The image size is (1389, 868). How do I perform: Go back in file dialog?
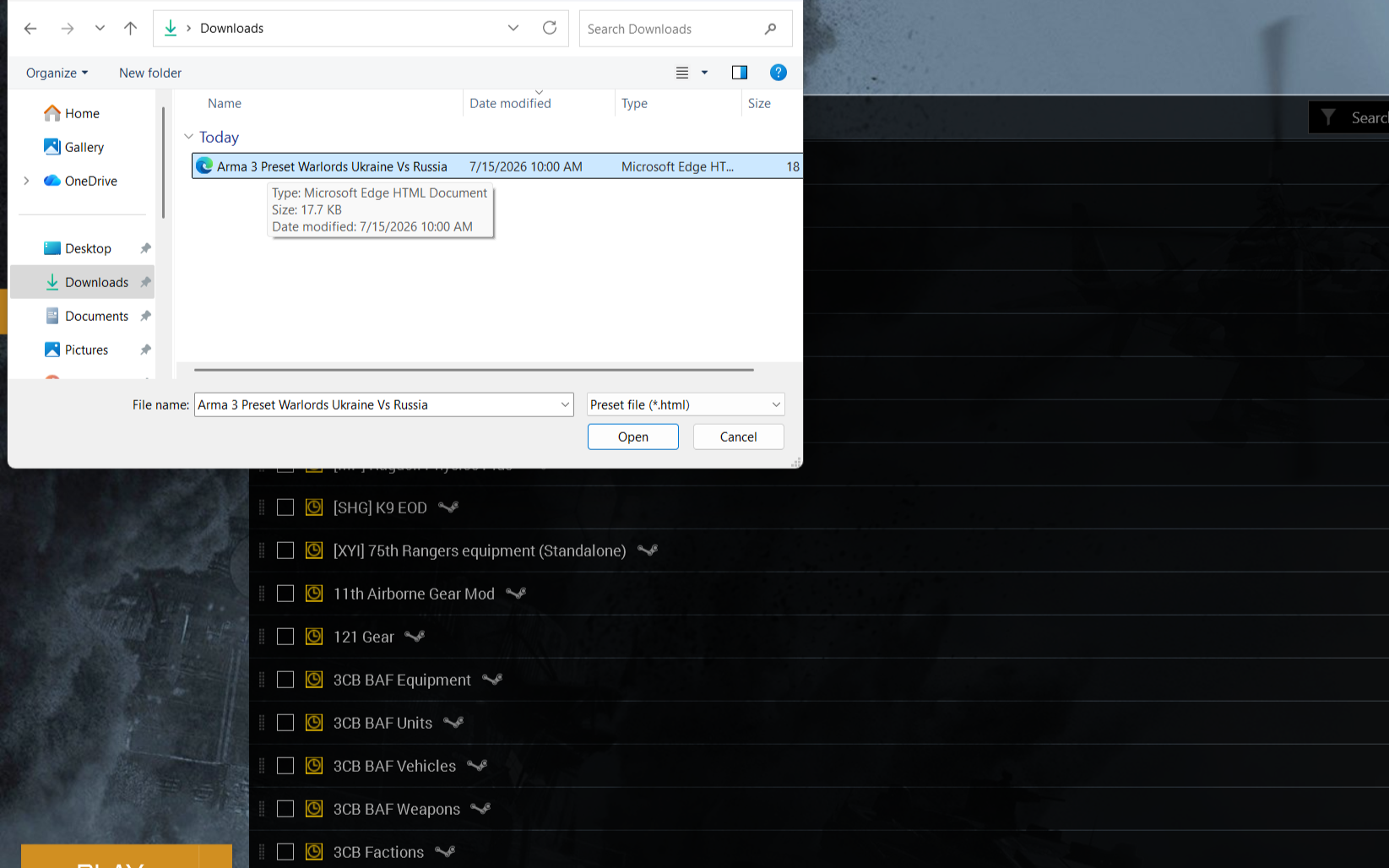(30, 29)
